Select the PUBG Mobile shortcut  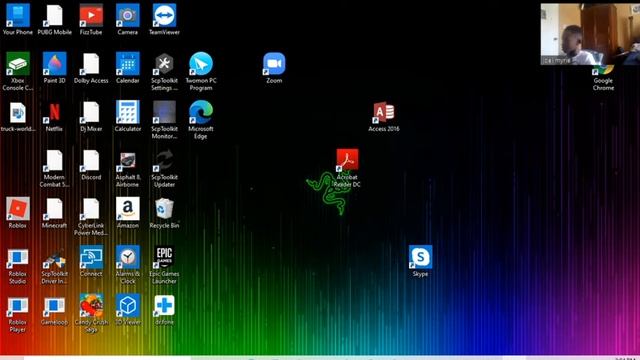(x=54, y=16)
